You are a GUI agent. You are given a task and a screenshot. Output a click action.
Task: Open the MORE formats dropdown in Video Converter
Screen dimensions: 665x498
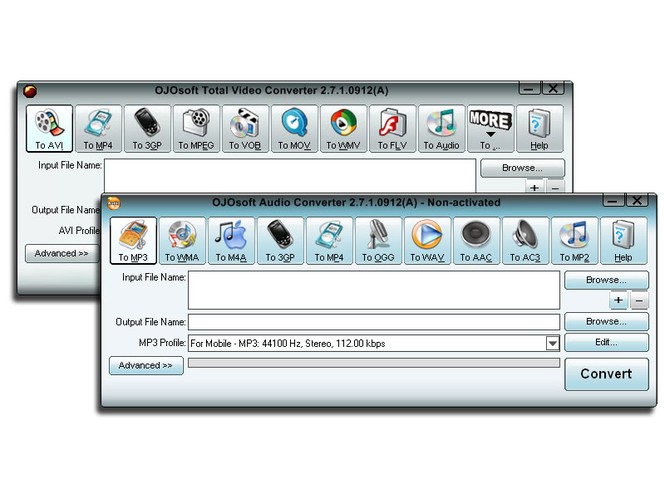(x=490, y=129)
